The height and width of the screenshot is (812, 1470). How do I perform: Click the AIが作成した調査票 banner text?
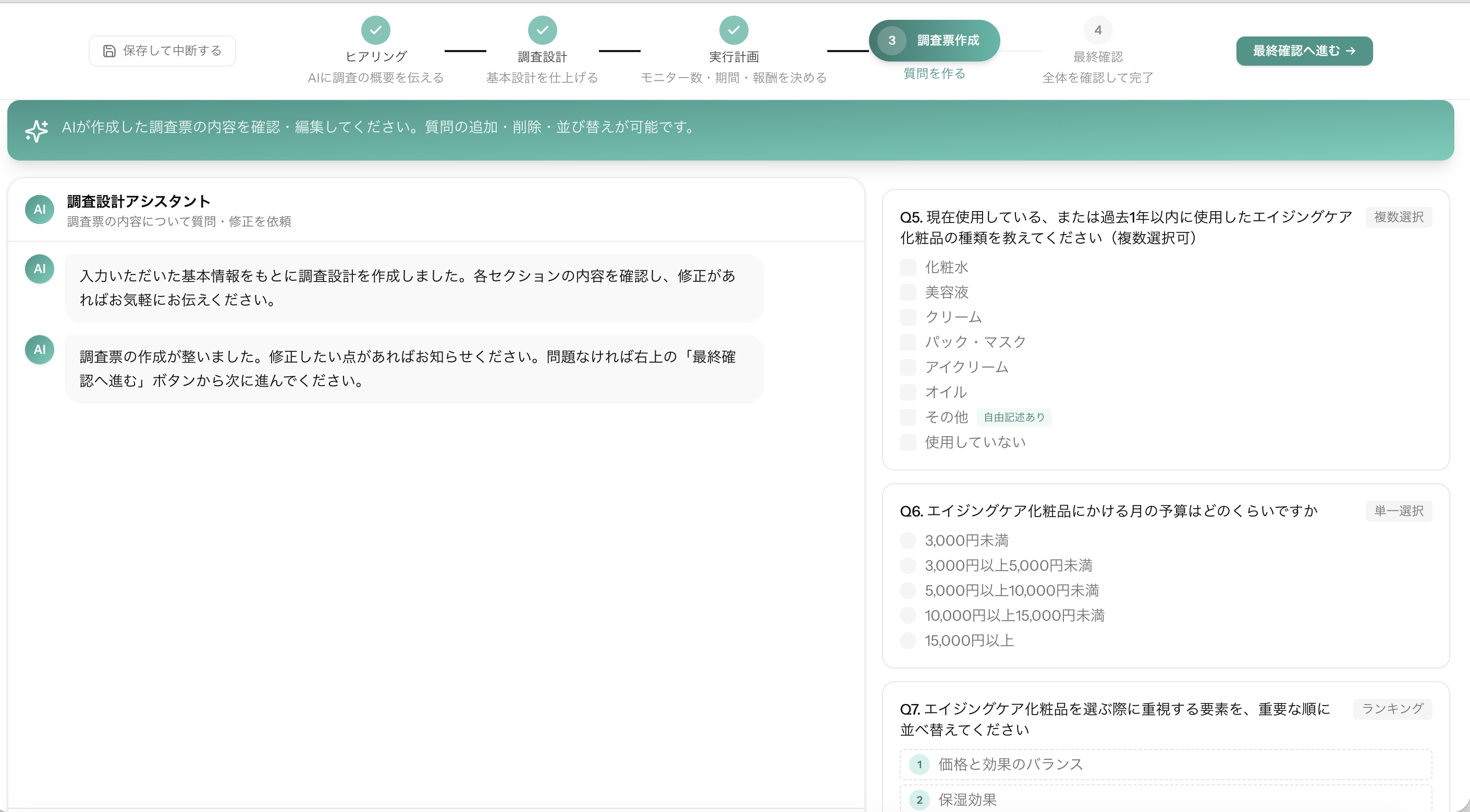click(x=379, y=127)
